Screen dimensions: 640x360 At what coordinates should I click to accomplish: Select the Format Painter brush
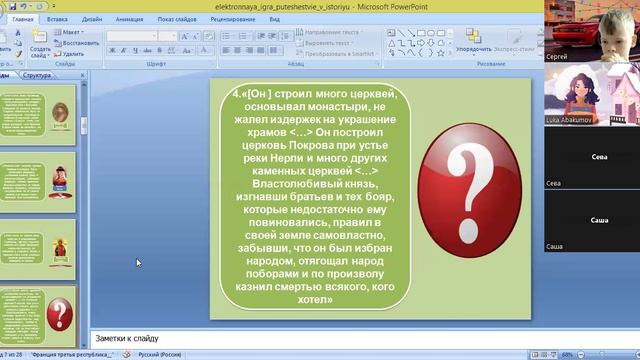point(18,54)
